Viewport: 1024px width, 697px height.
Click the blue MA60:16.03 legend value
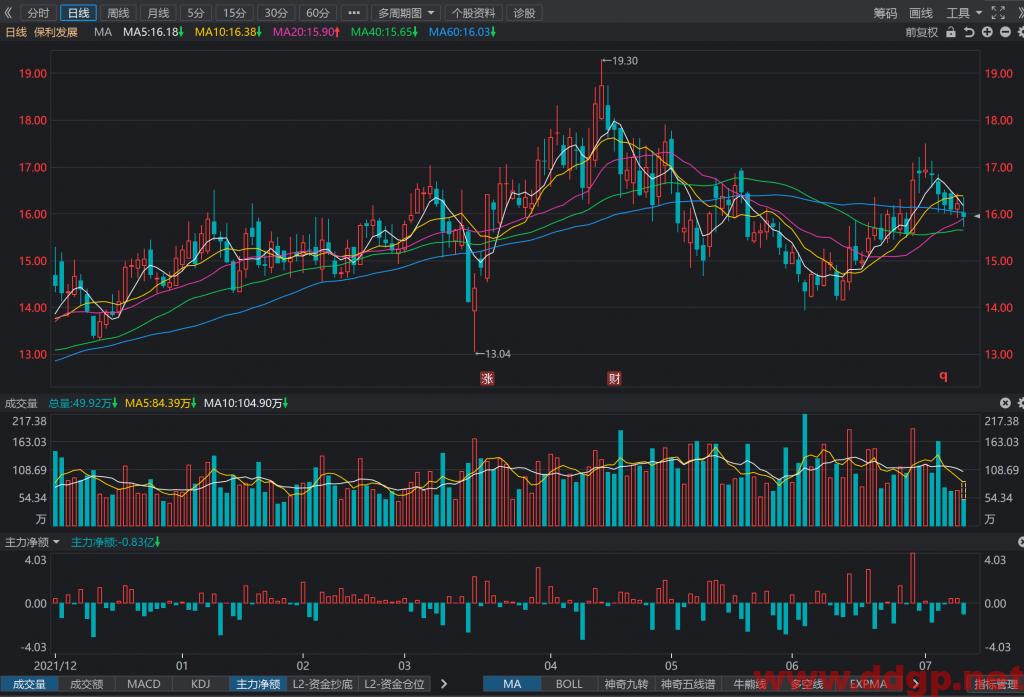(462, 32)
